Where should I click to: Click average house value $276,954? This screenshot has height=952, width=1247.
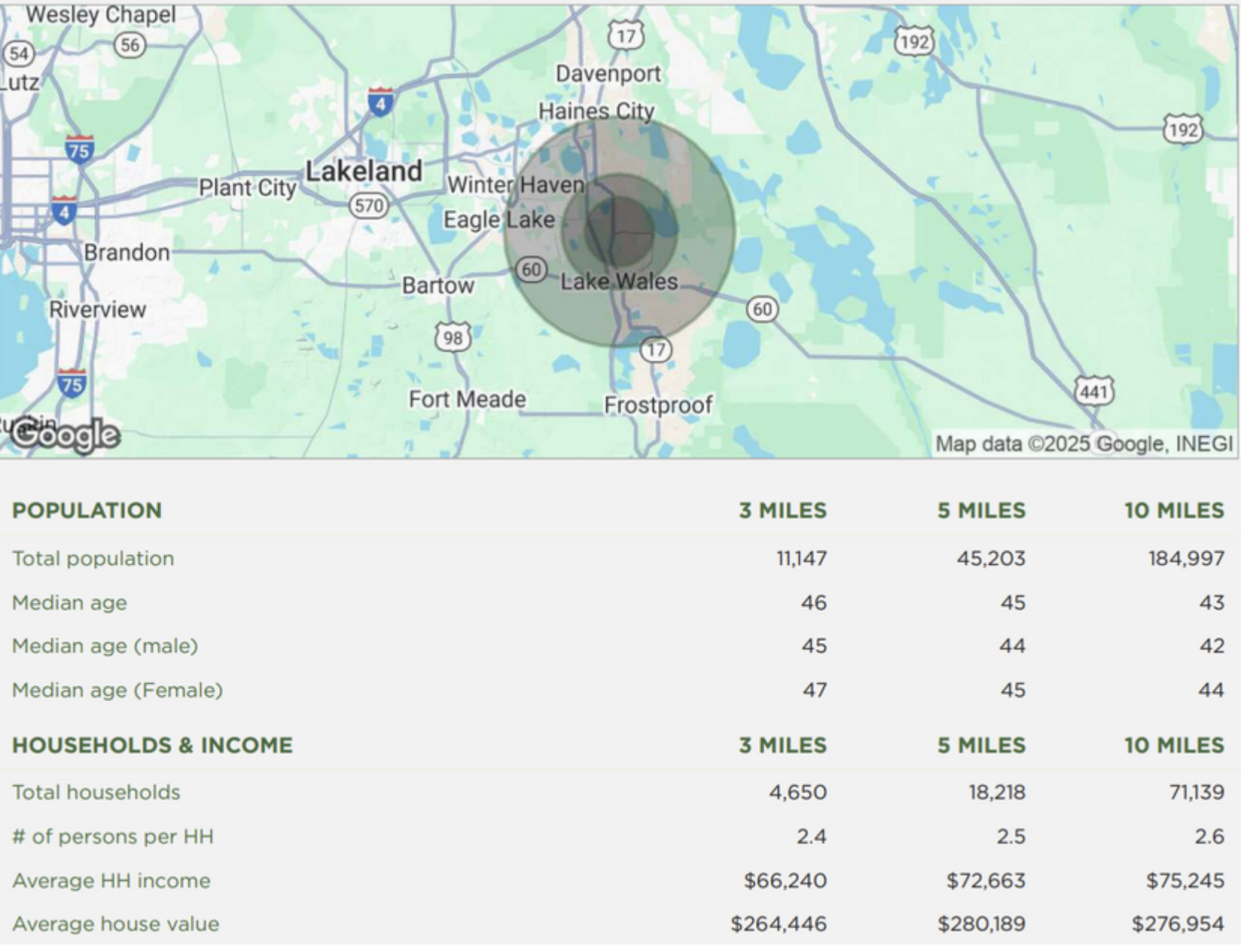(1178, 924)
